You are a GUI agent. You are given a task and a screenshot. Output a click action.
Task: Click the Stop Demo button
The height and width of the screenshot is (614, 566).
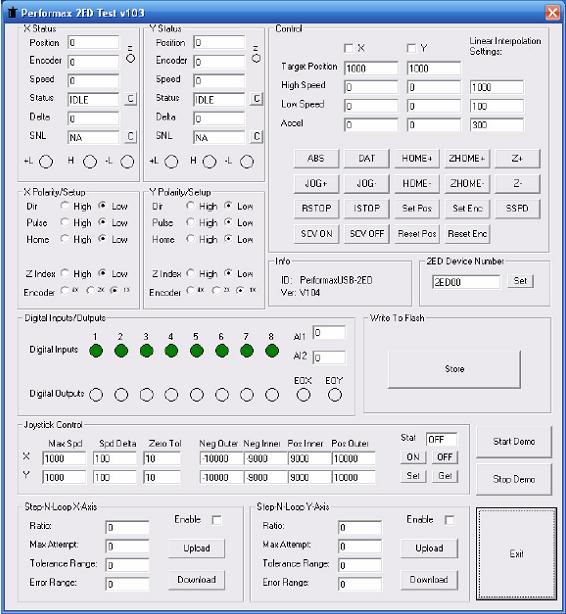pos(514,479)
